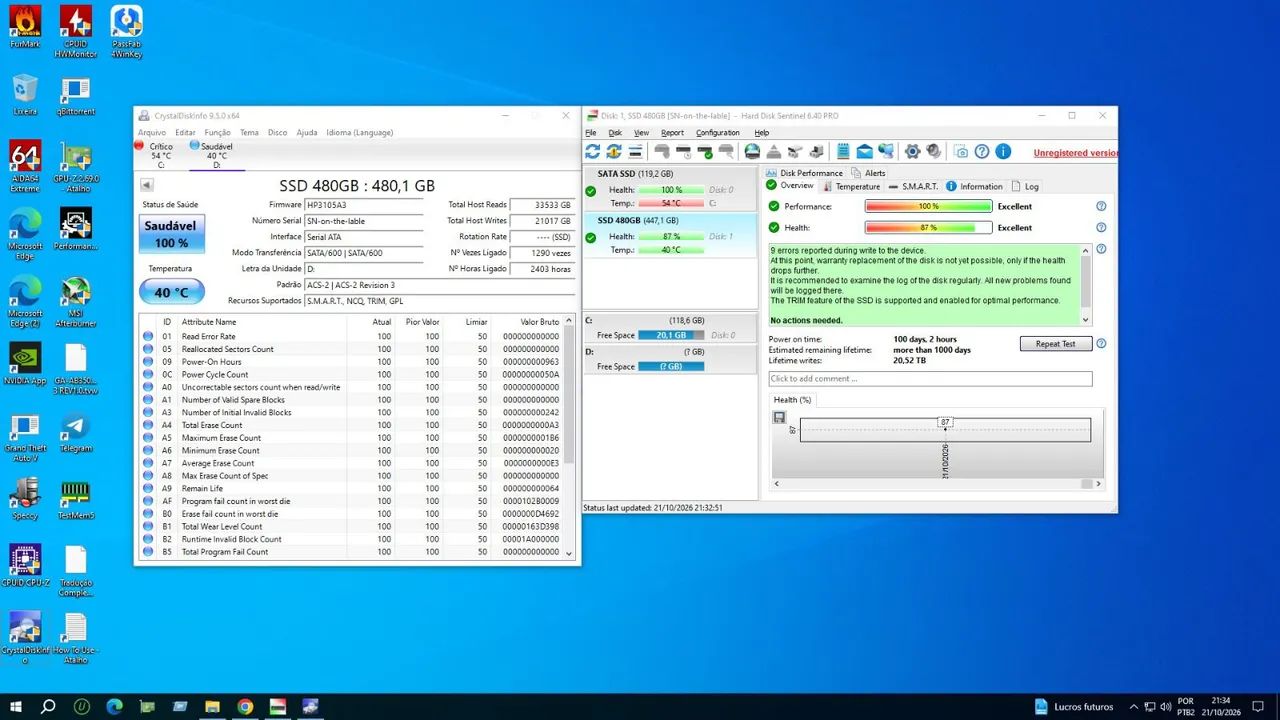The image size is (1280, 720).
Task: Click the SMART attribute list scrollbar down arrow
Action: [569, 553]
